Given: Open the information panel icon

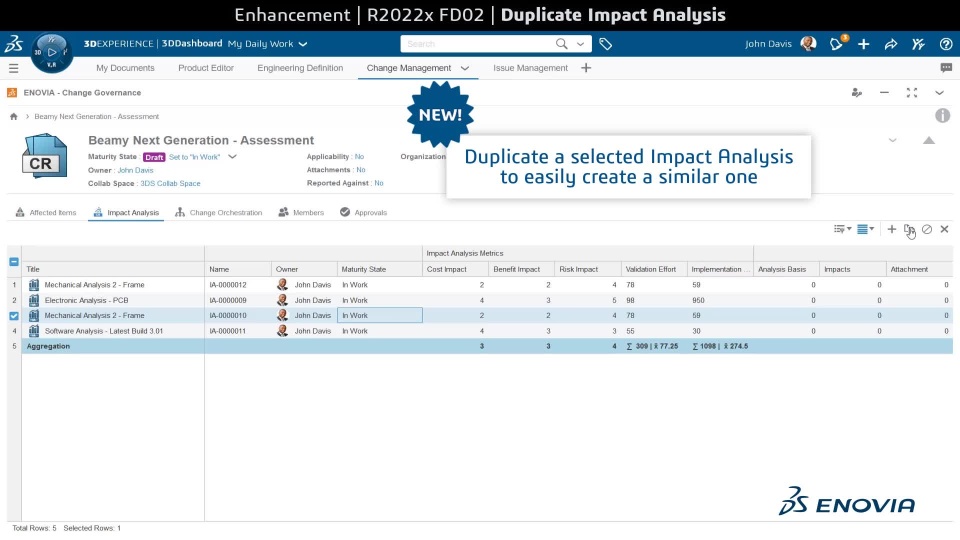Looking at the screenshot, I should pyautogui.click(x=942, y=115).
